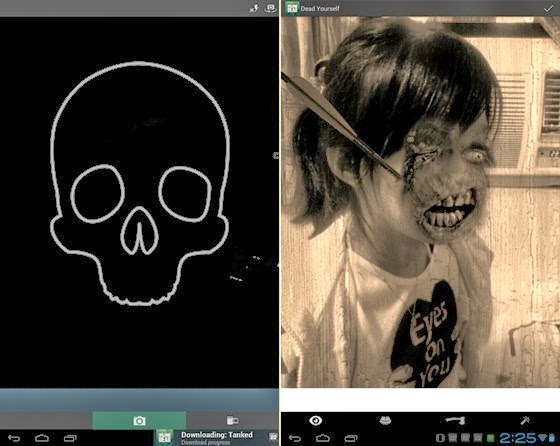Switch between front and rear camera
The image size is (560, 446).
[x=271, y=8]
